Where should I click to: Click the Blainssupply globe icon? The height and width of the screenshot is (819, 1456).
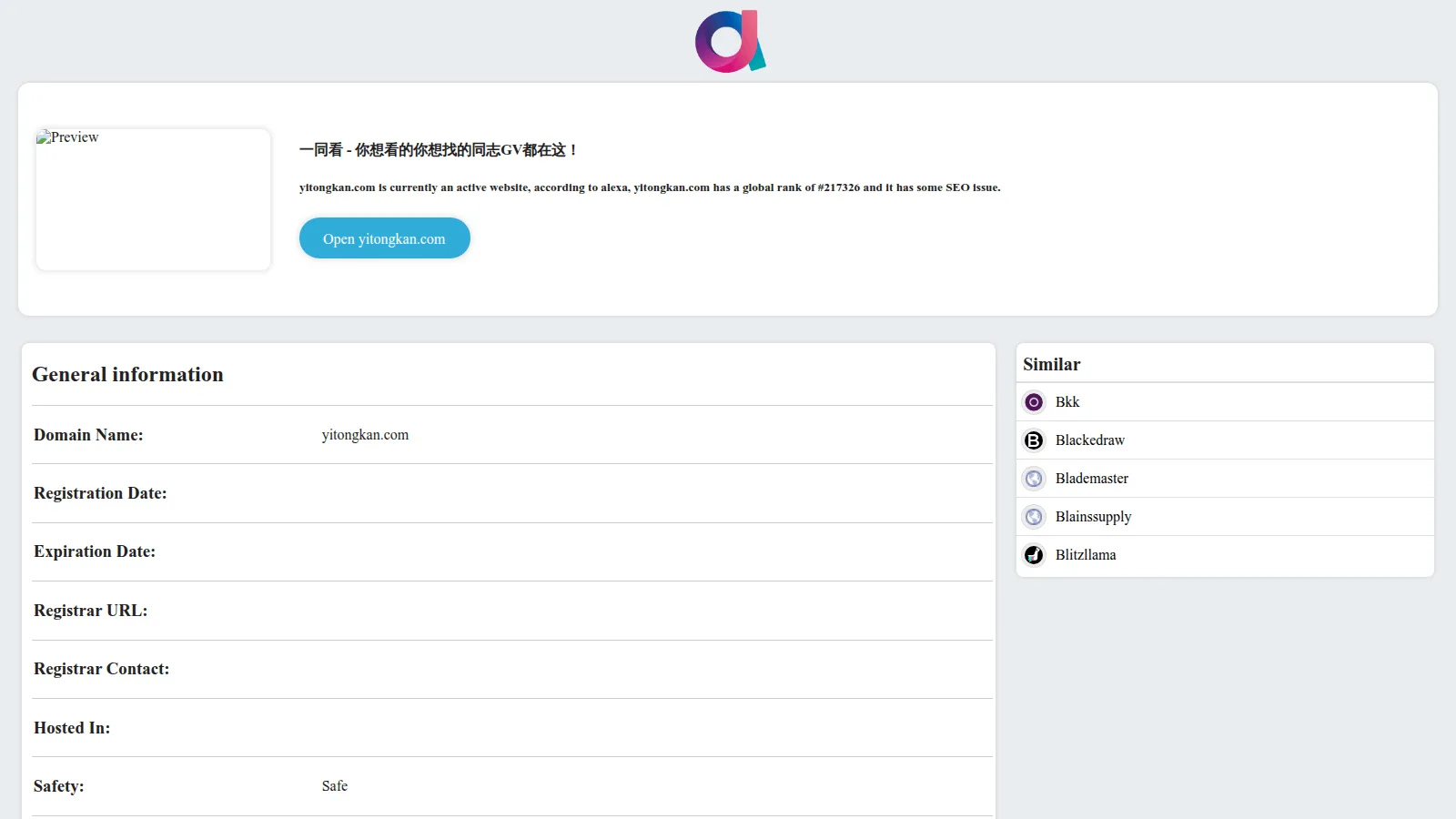pyautogui.click(x=1034, y=517)
